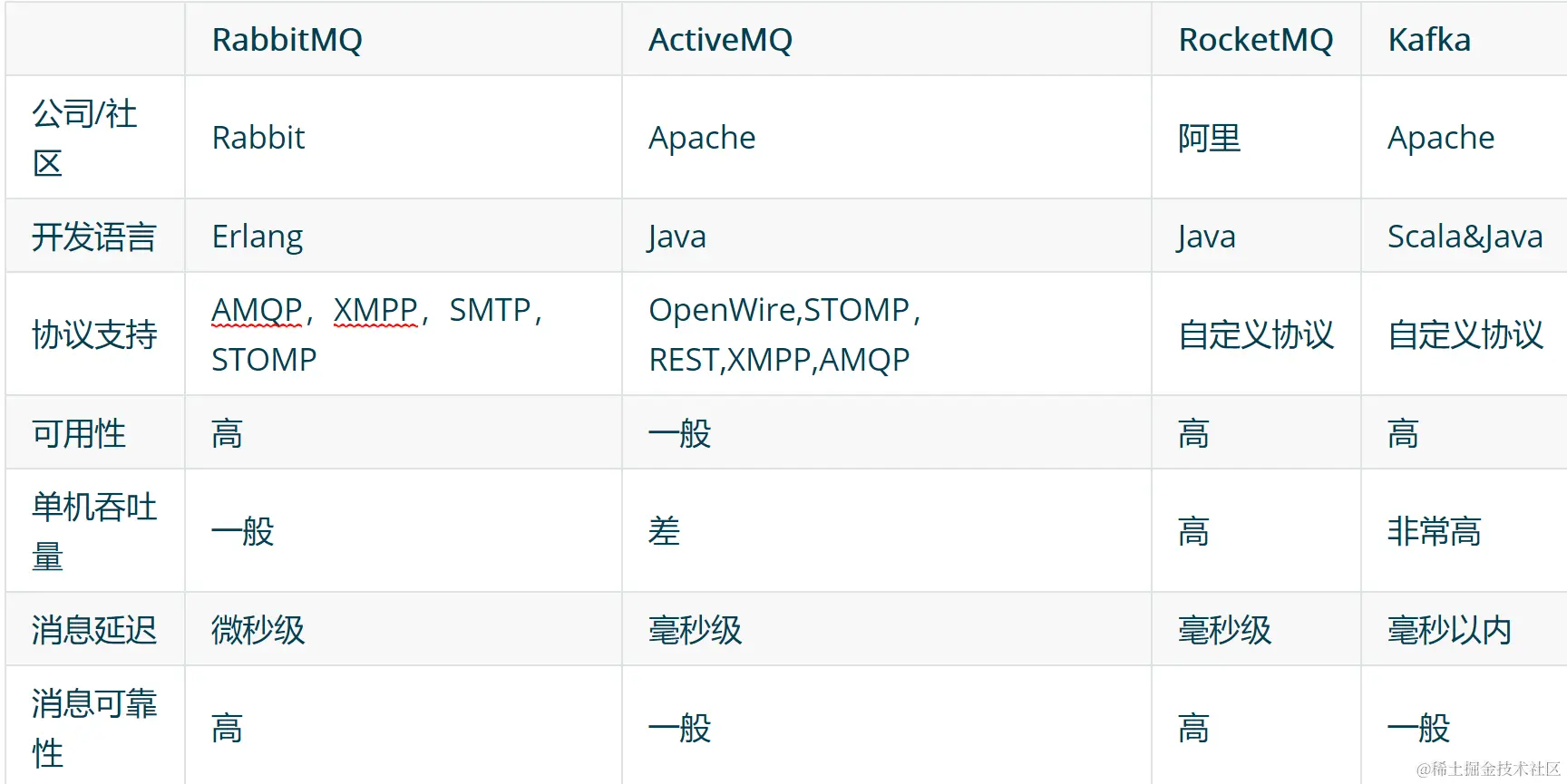Click Java in the RocketMQ column
This screenshot has width=1567, height=784.
[1206, 237]
